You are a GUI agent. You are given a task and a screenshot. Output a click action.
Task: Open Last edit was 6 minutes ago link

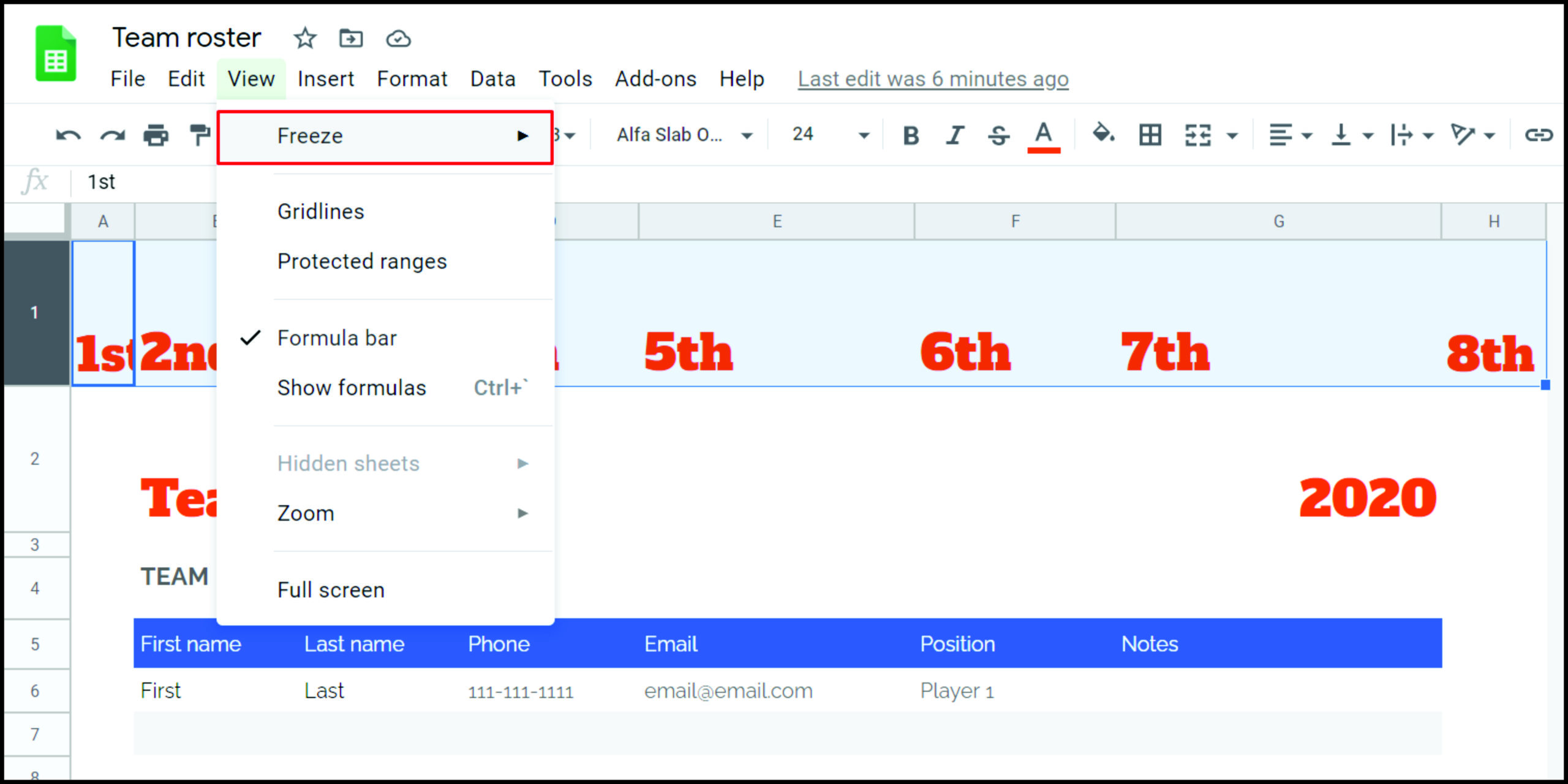(x=932, y=79)
